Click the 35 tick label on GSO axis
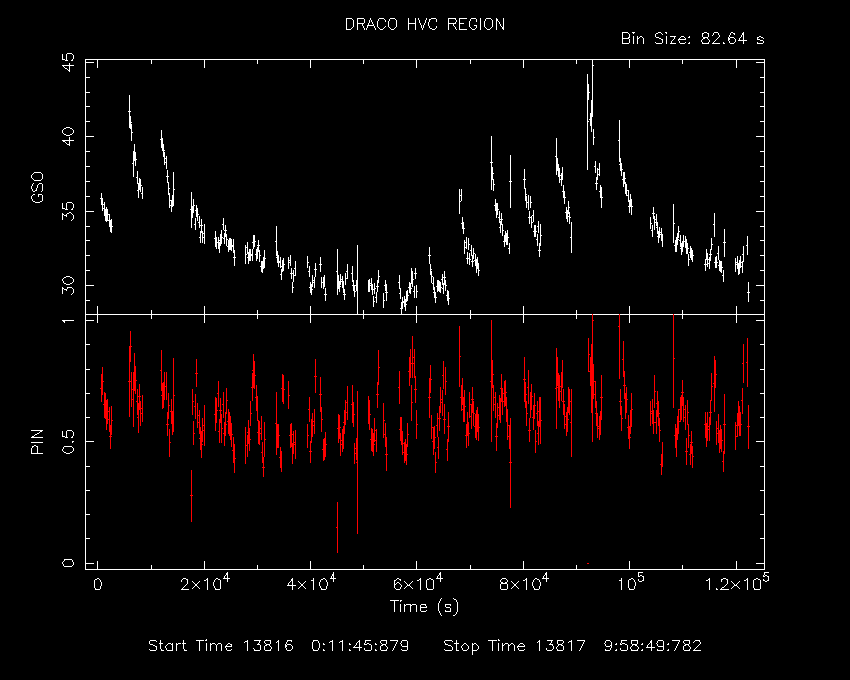850x680 pixels. pos(69,211)
